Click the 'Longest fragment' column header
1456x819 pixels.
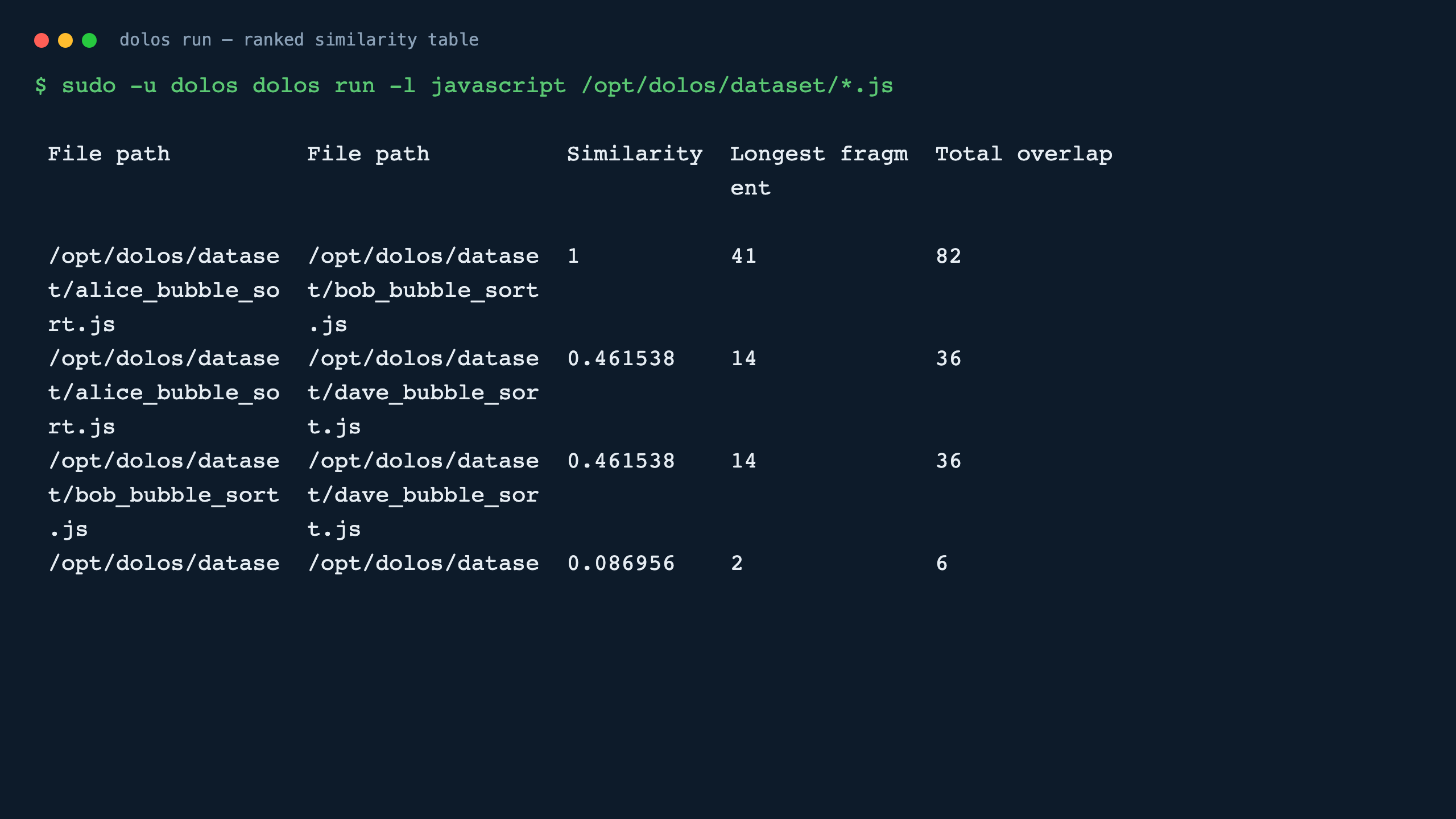pos(819,171)
